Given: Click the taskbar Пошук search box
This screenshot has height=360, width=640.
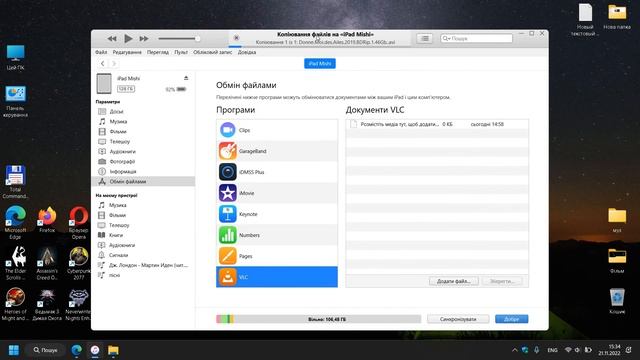Looking at the screenshot, I should [45, 350].
